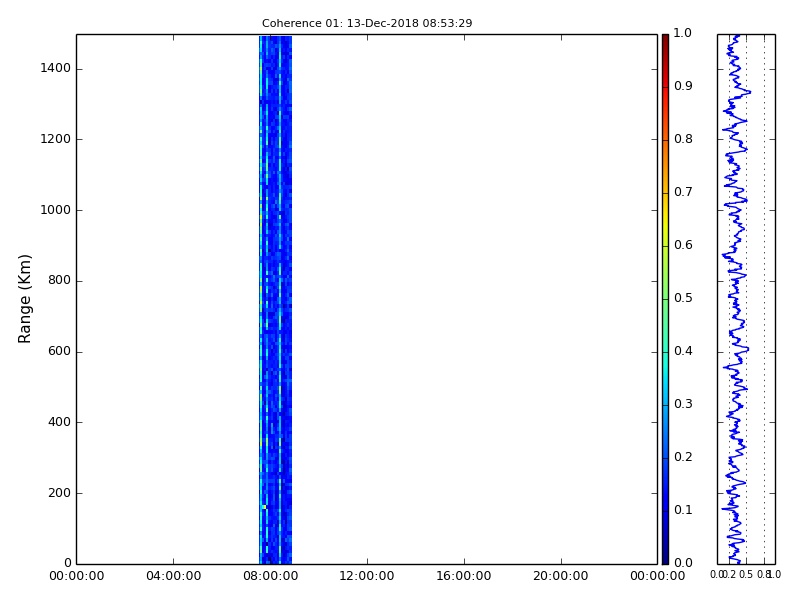Click the "Range (Km)" y-axis label
Viewport: 800px width, 600px height.
[24, 299]
